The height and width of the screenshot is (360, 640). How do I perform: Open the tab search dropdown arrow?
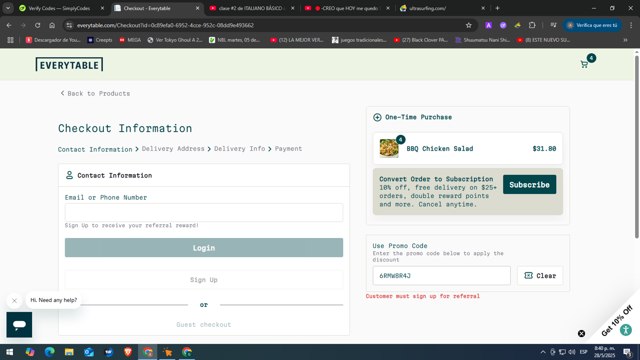tap(8, 8)
